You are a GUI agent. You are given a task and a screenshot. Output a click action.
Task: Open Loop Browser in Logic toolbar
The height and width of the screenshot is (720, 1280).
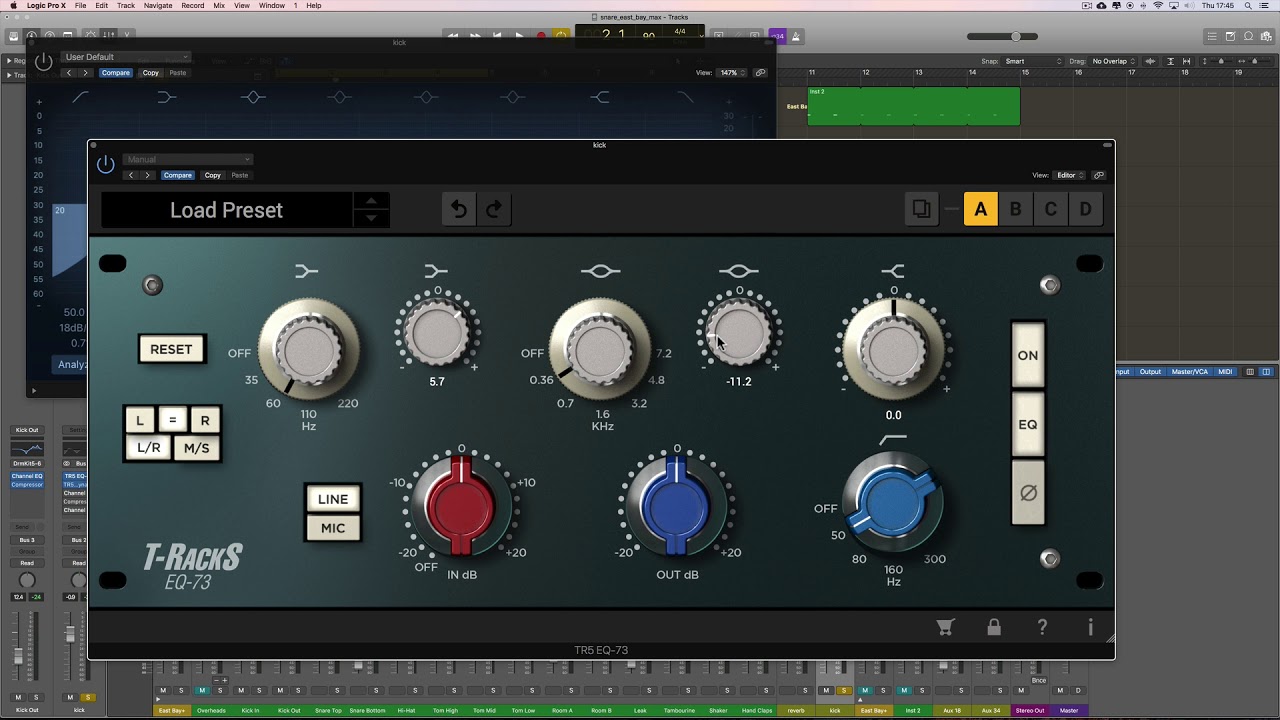click(x=1249, y=37)
